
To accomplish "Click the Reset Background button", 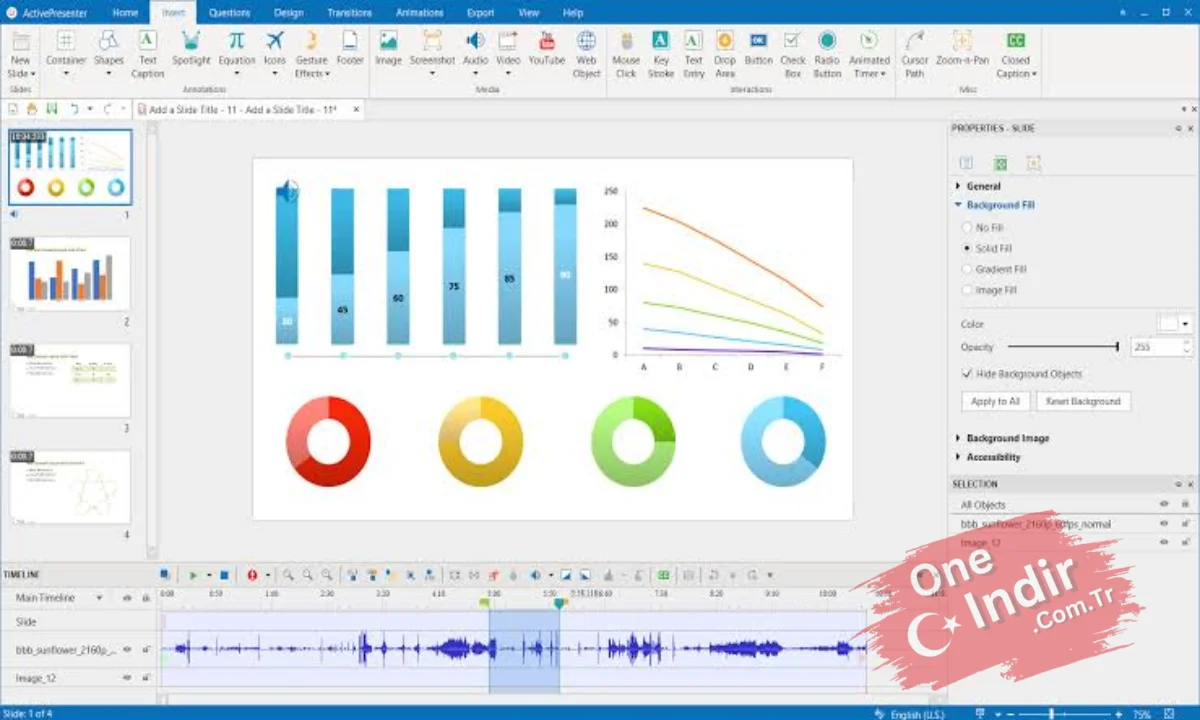I will (x=1083, y=401).
